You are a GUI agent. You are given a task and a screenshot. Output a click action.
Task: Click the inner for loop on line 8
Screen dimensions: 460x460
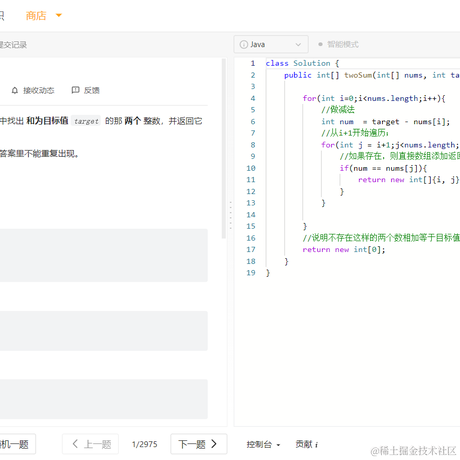tap(390, 145)
